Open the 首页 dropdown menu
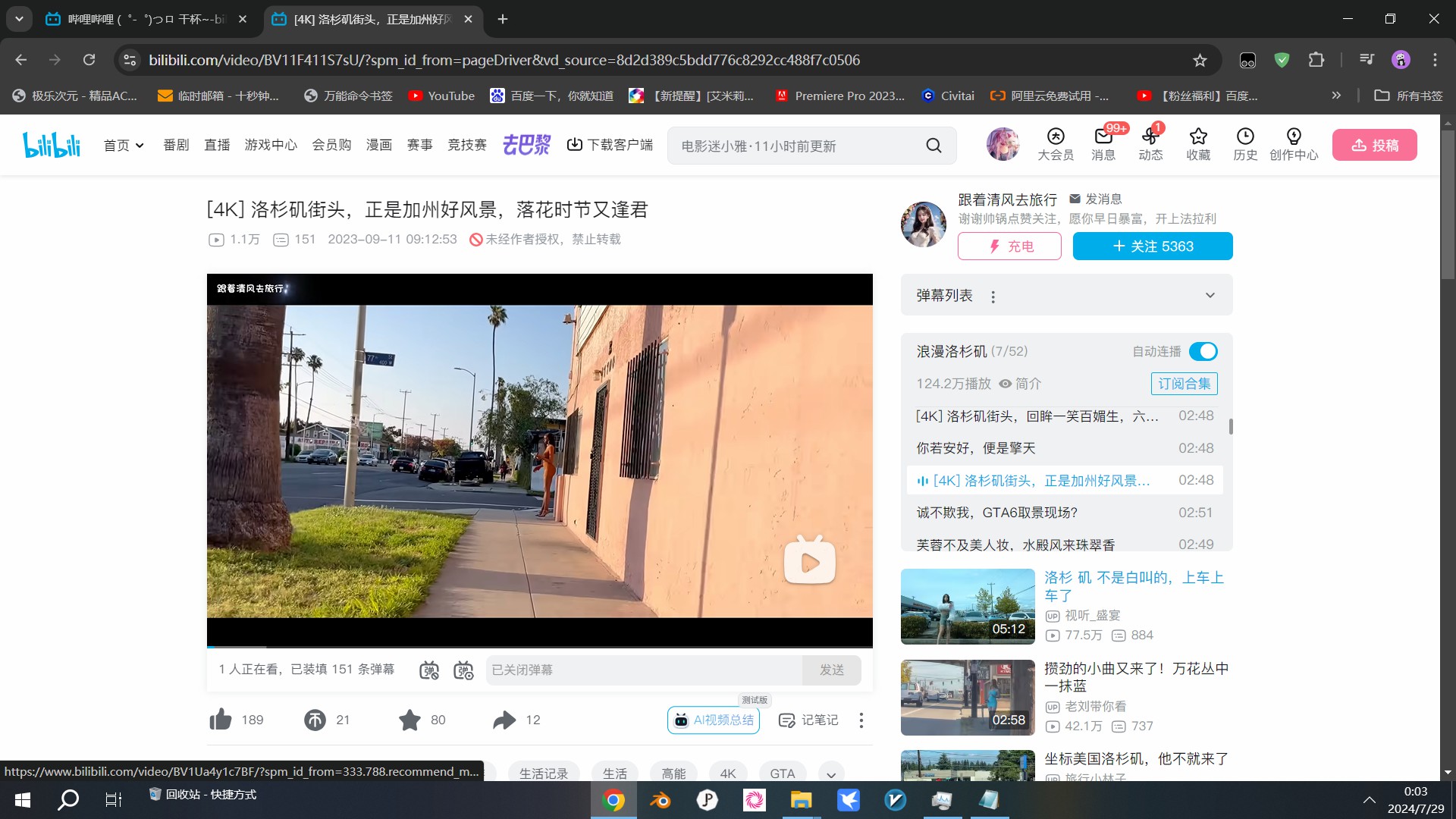Image resolution: width=1456 pixels, height=819 pixels. [x=124, y=145]
